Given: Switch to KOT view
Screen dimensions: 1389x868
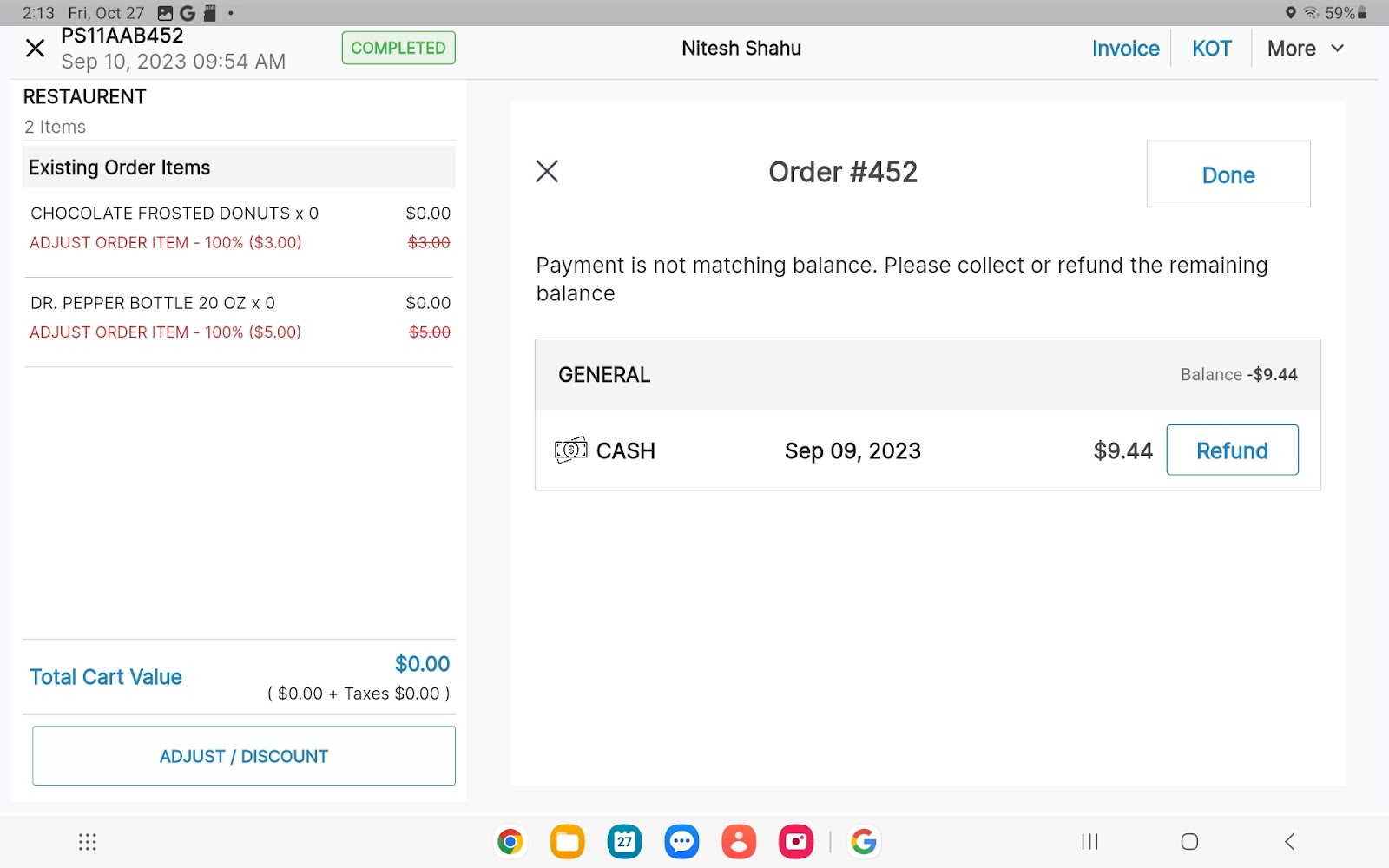Looking at the screenshot, I should [1211, 49].
